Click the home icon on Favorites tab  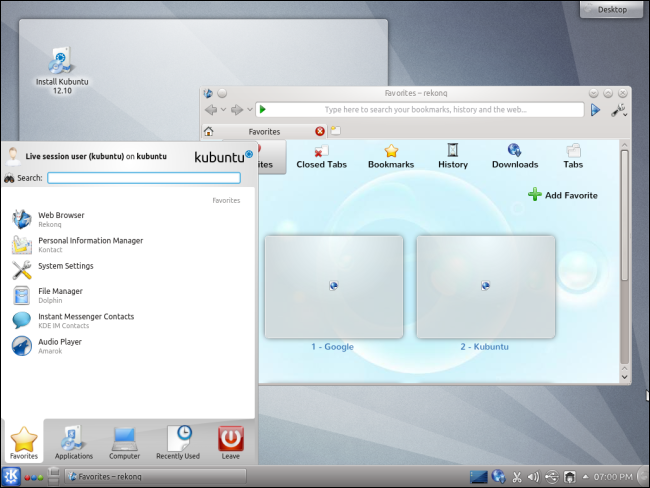click(x=209, y=131)
